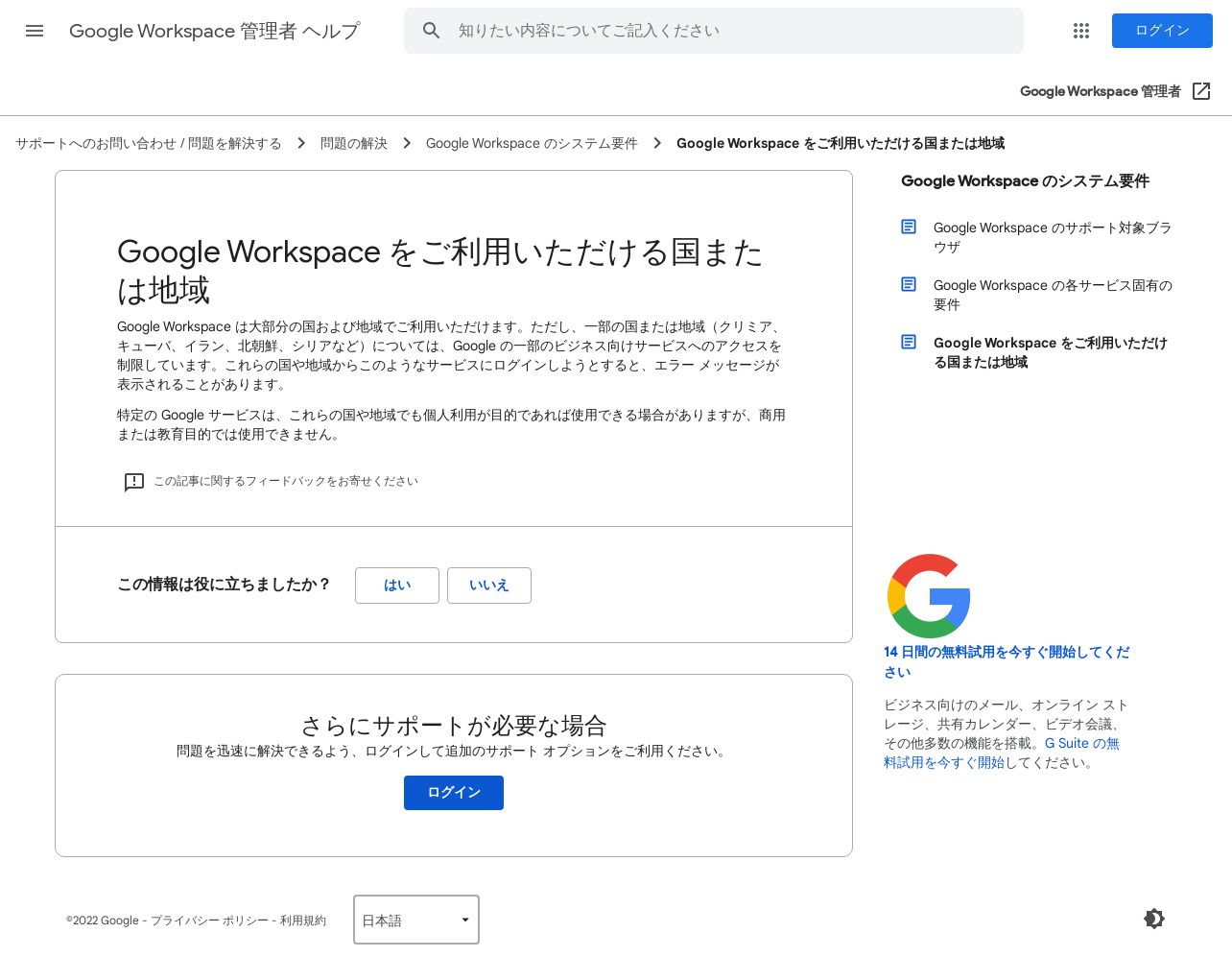1232x957 pixels.
Task: Click the external link icon beside Google Workspace 管理者
Action: click(1201, 91)
